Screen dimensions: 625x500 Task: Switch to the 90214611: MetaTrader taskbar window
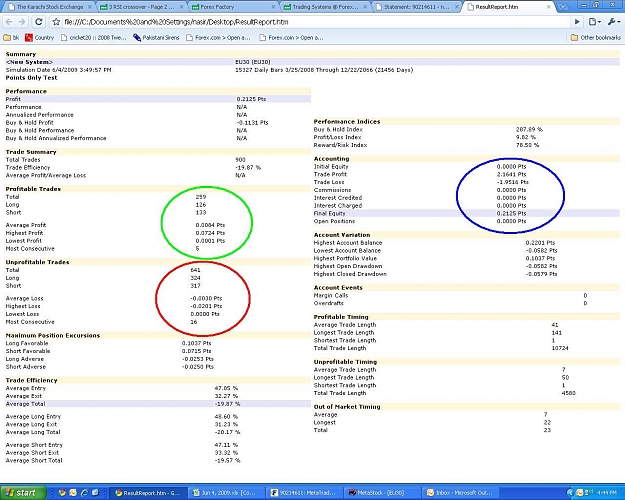pos(303,493)
